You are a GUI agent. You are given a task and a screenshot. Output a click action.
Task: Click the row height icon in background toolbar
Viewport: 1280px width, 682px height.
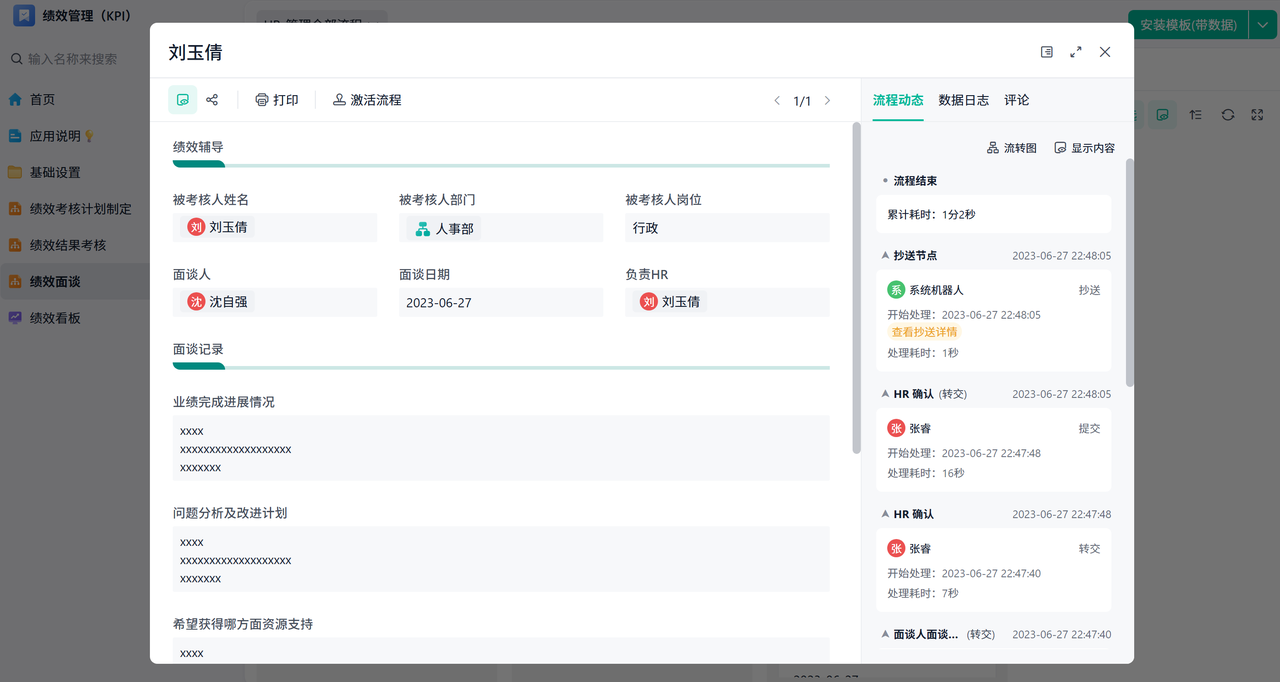tap(1196, 115)
